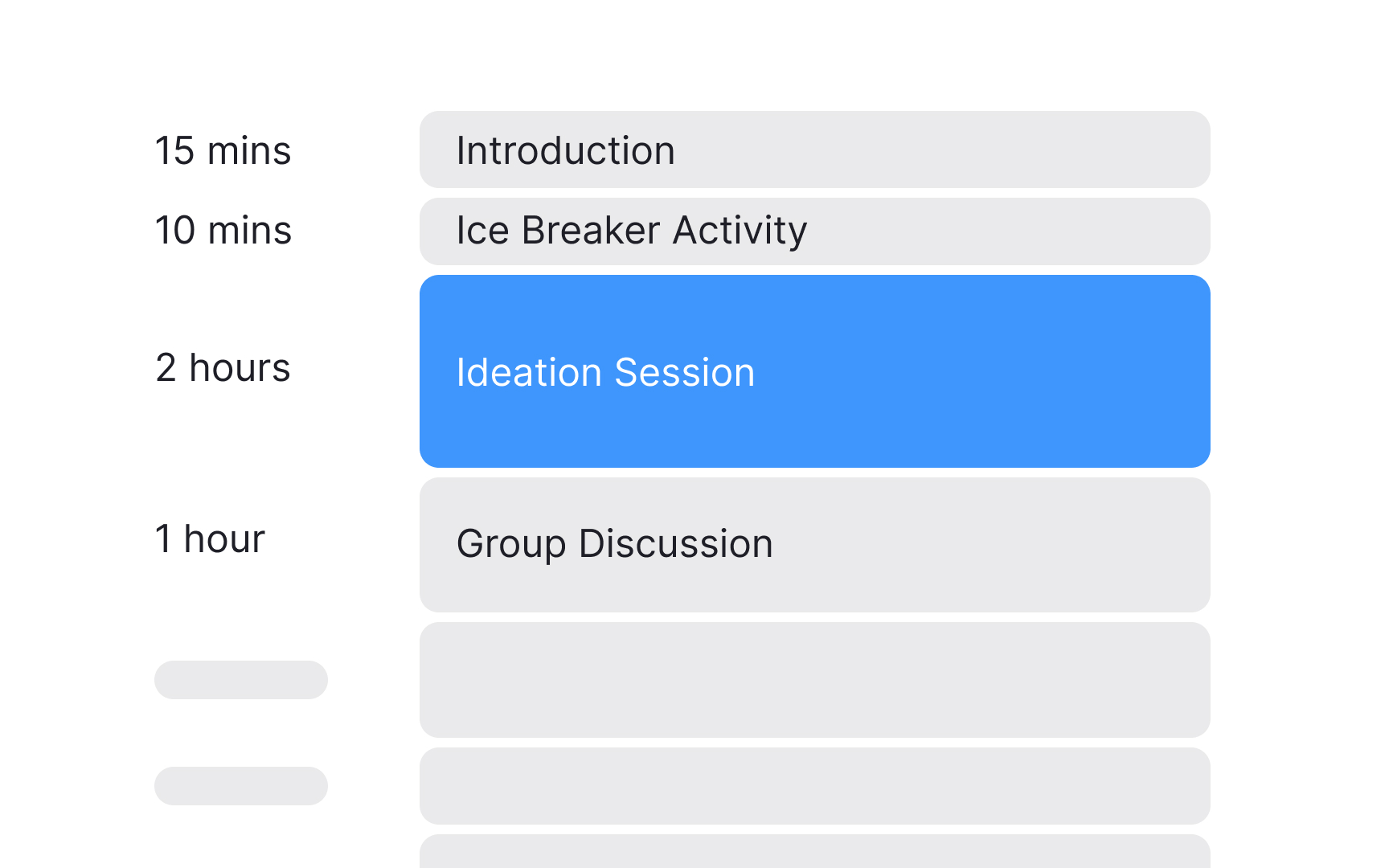Select the 2 hours duration label
The image size is (1389, 868).
point(223,369)
